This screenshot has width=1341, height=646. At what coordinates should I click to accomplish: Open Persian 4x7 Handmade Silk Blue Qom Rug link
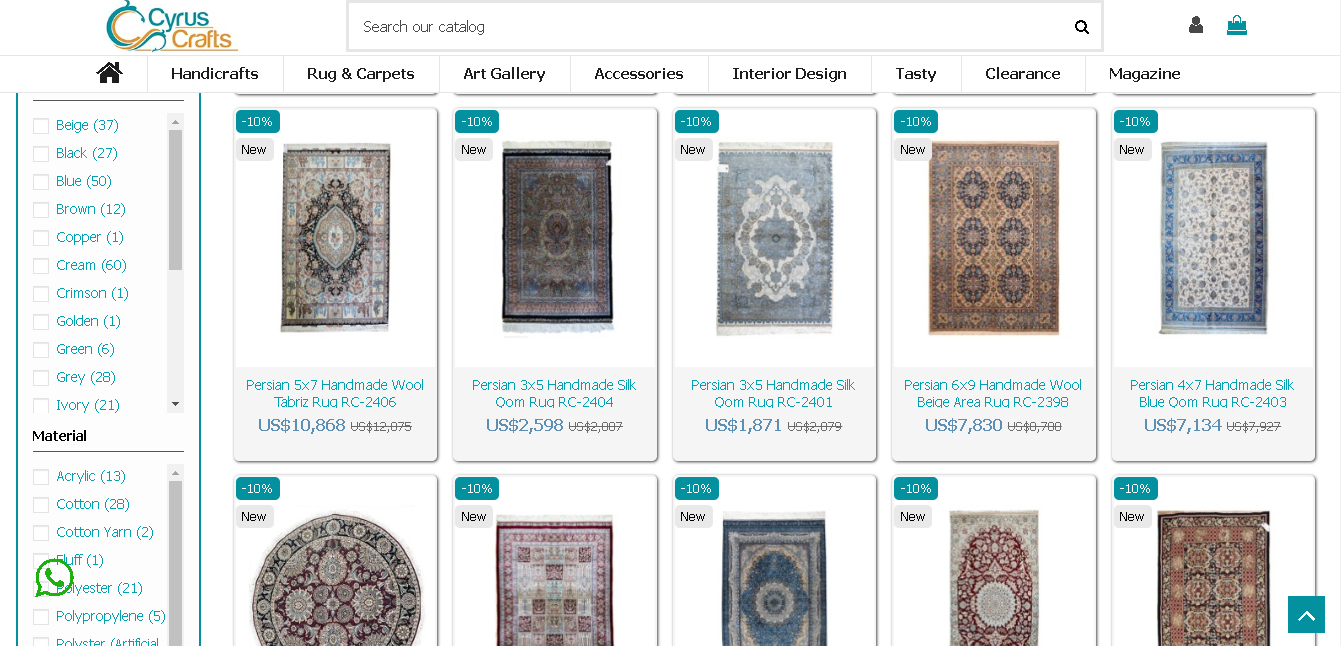[x=1212, y=393]
